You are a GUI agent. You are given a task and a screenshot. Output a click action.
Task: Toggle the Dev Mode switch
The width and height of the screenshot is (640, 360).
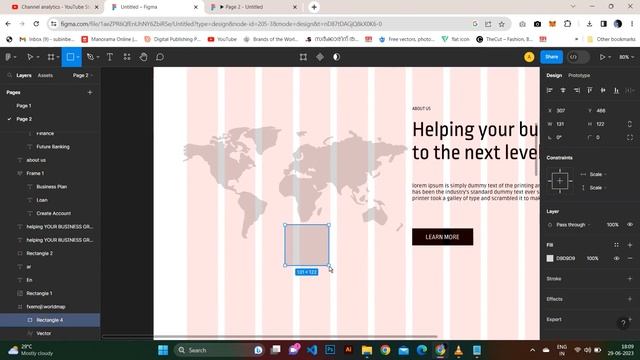click(x=578, y=57)
